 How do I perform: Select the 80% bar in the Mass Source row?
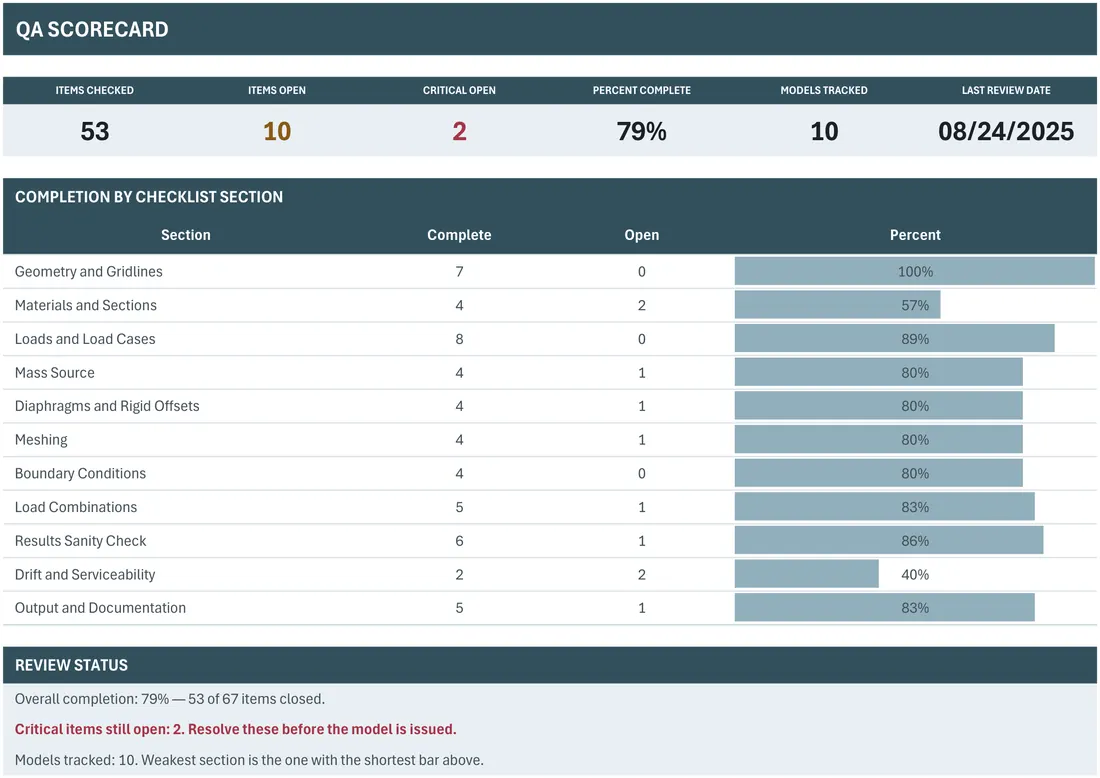tap(878, 373)
